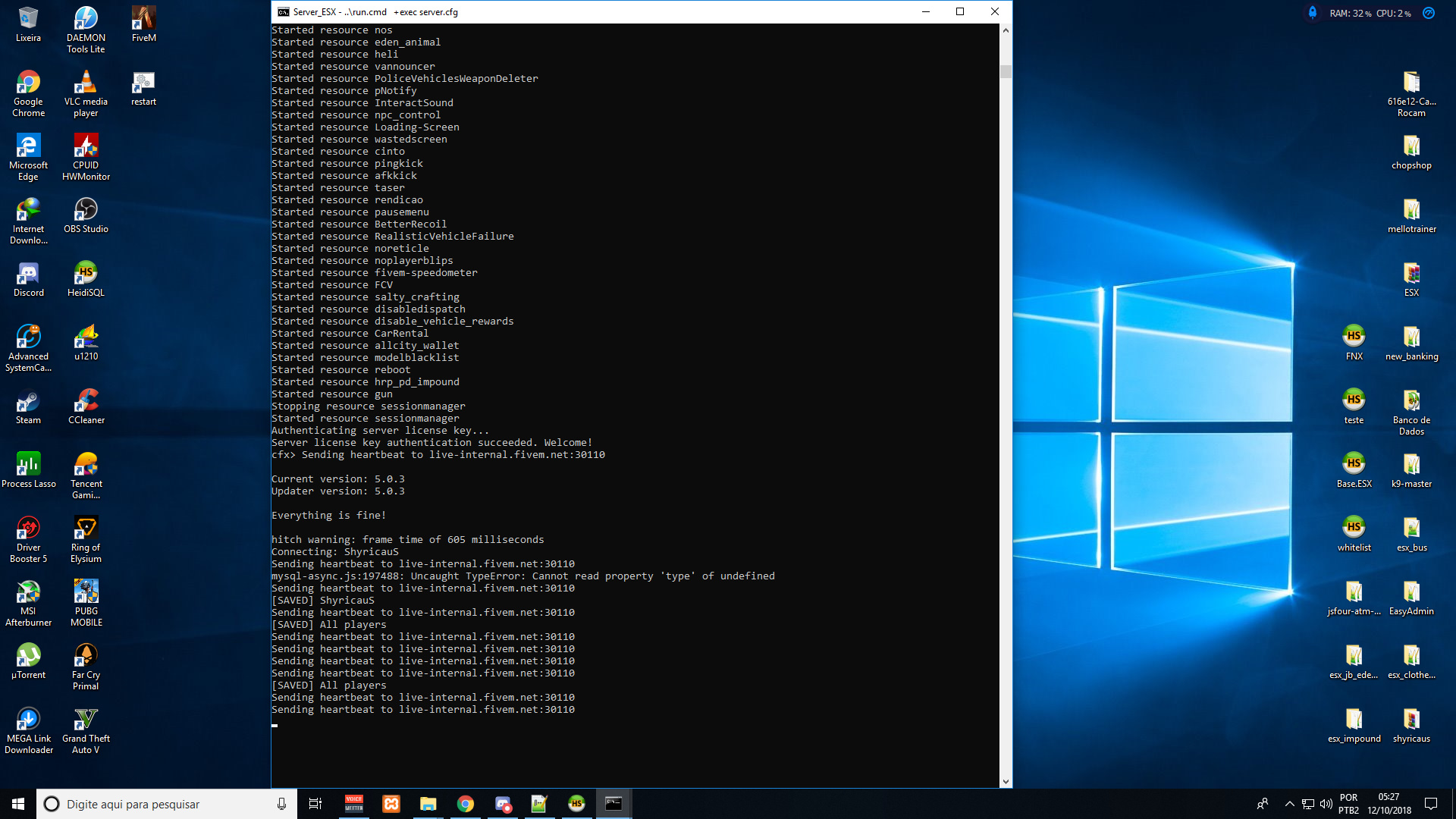Mute audio via the speaker tray icon
This screenshot has width=1456, height=819.
1326,803
